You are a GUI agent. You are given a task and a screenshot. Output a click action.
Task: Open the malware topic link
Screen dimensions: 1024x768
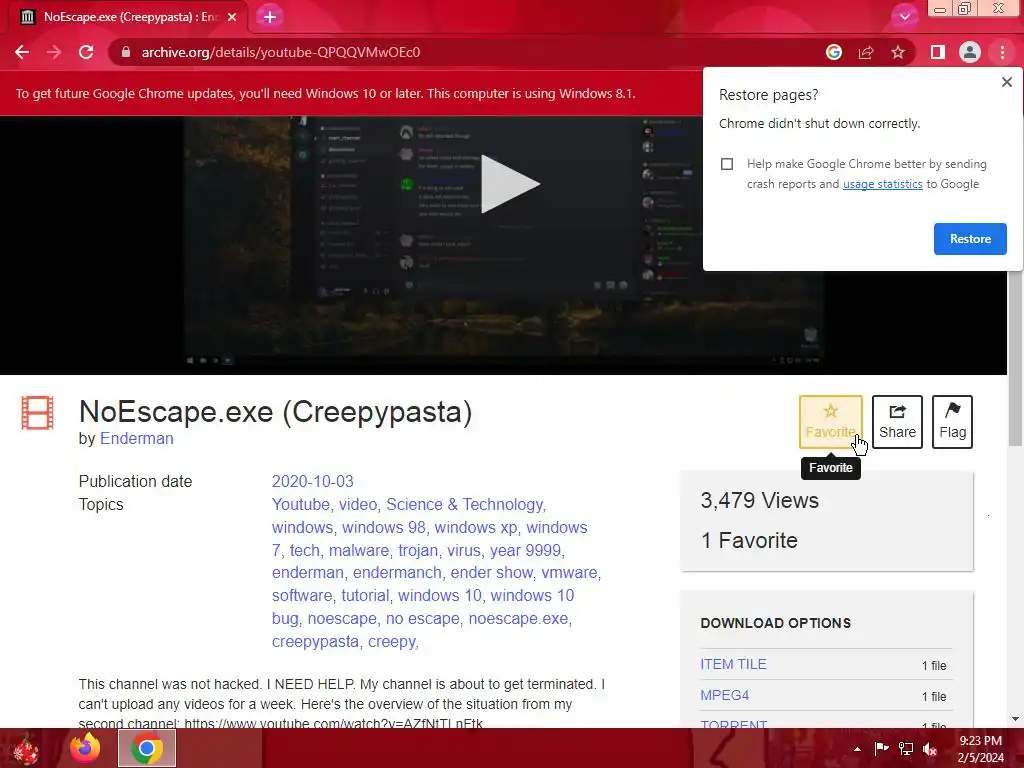coord(359,551)
